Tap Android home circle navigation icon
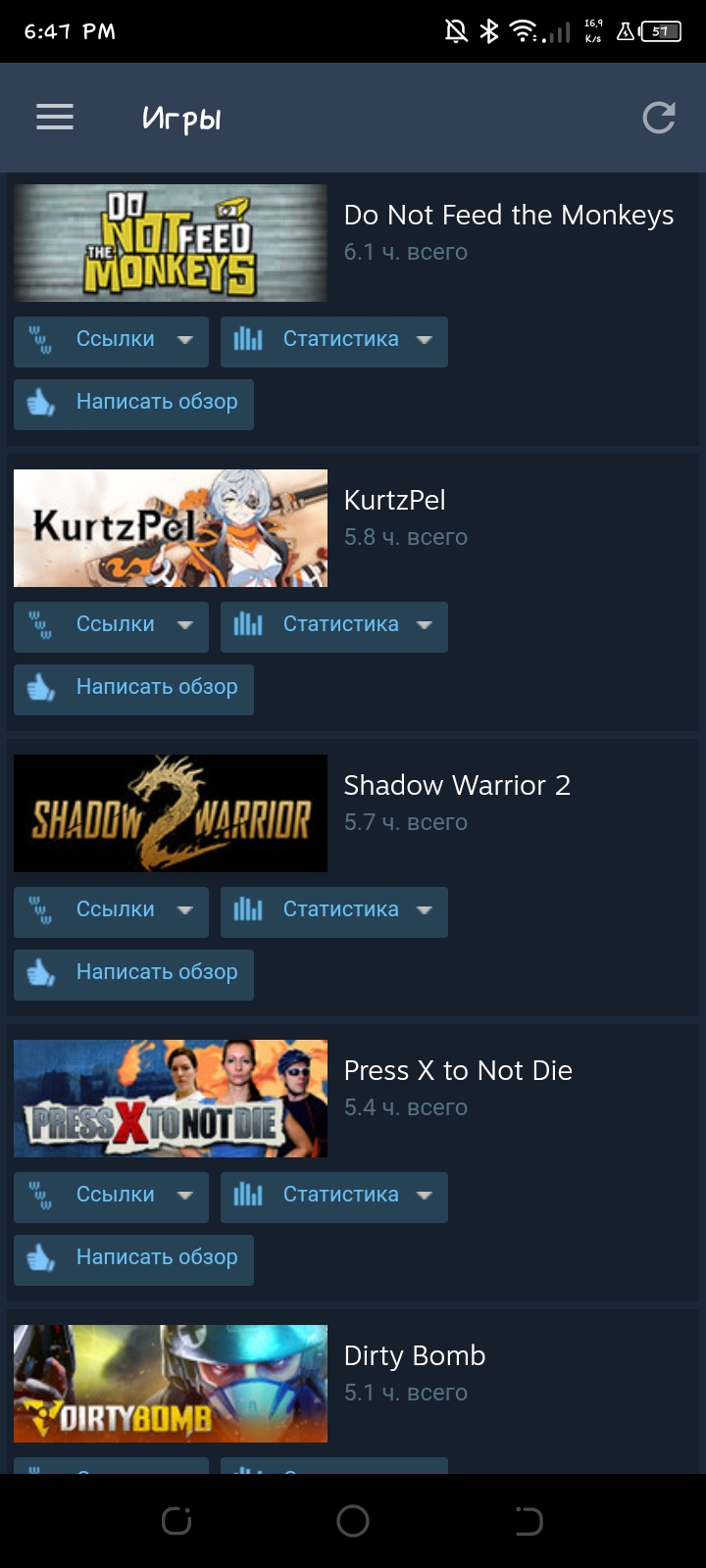 click(x=353, y=1521)
